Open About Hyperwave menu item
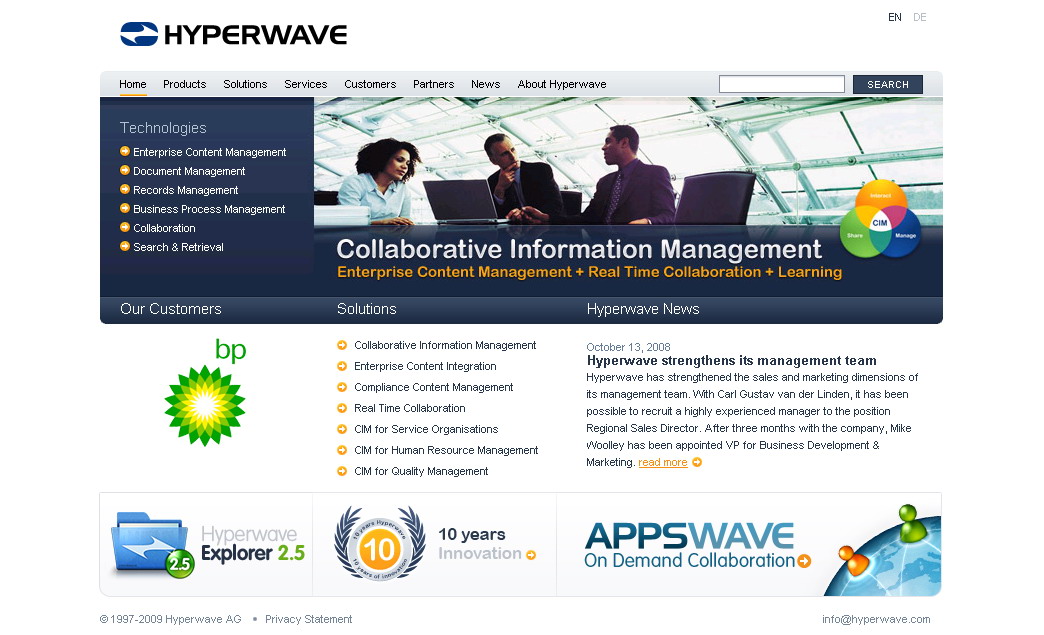Screen dimensions: 1044x635 (562, 84)
